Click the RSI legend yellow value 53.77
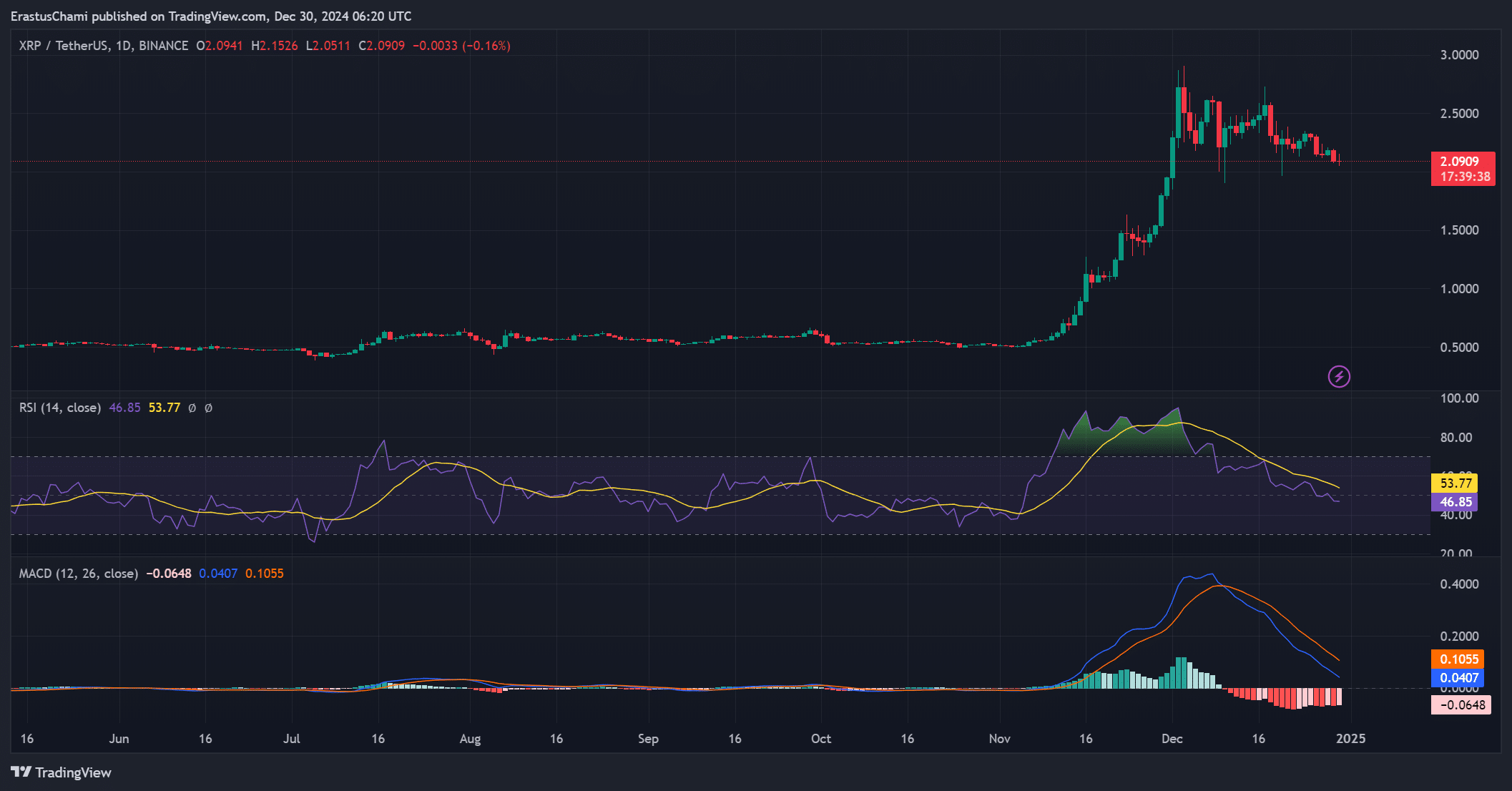The width and height of the screenshot is (1512, 791). click(165, 408)
